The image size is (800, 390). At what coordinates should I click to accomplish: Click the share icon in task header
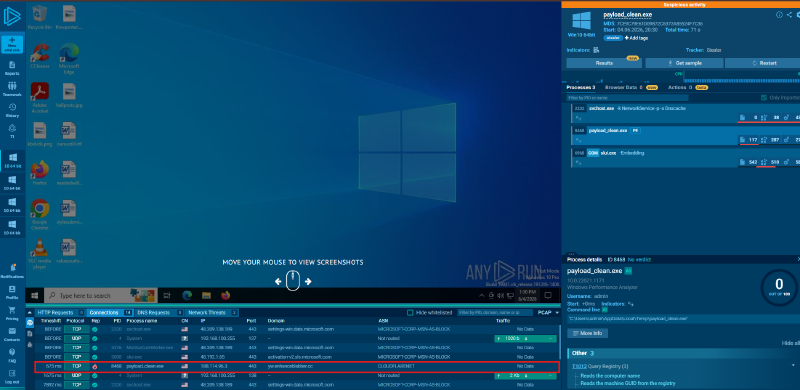click(789, 15)
